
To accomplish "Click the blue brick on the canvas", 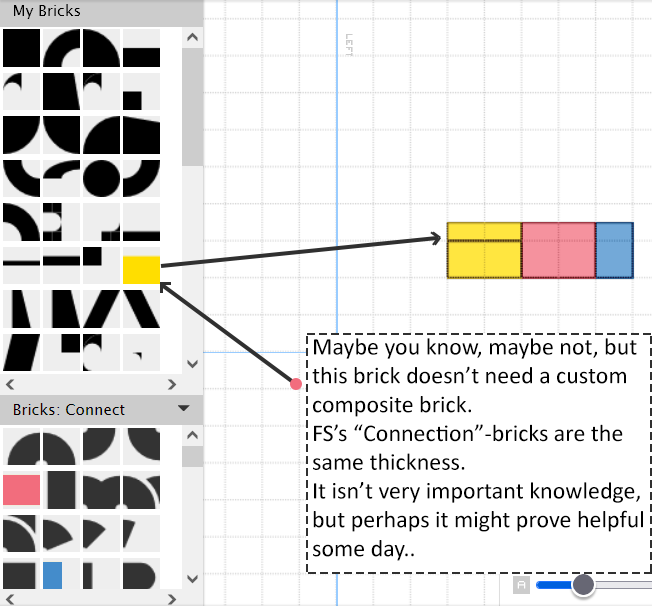I will (614, 250).
